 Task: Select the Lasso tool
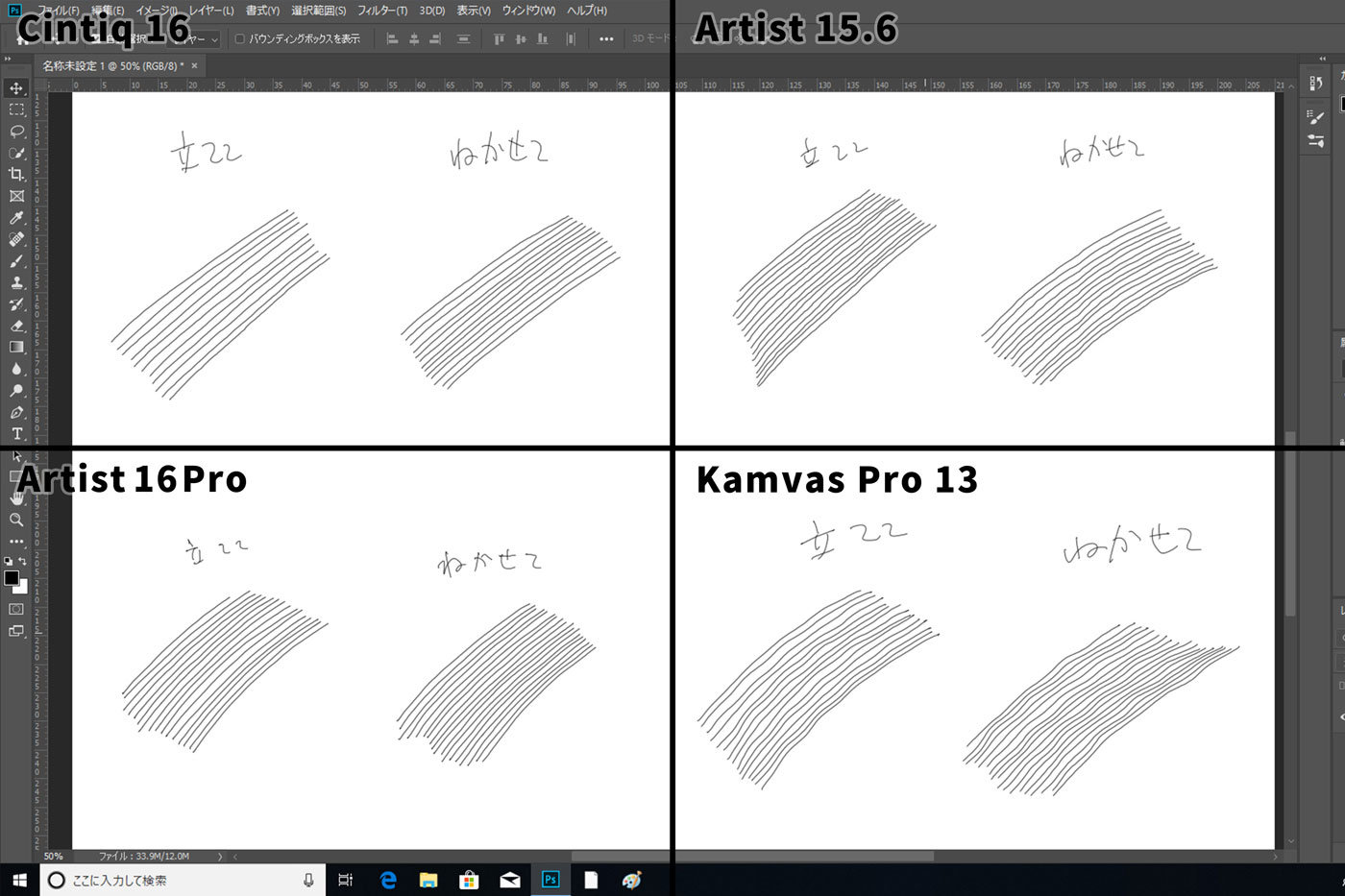pyautogui.click(x=16, y=132)
